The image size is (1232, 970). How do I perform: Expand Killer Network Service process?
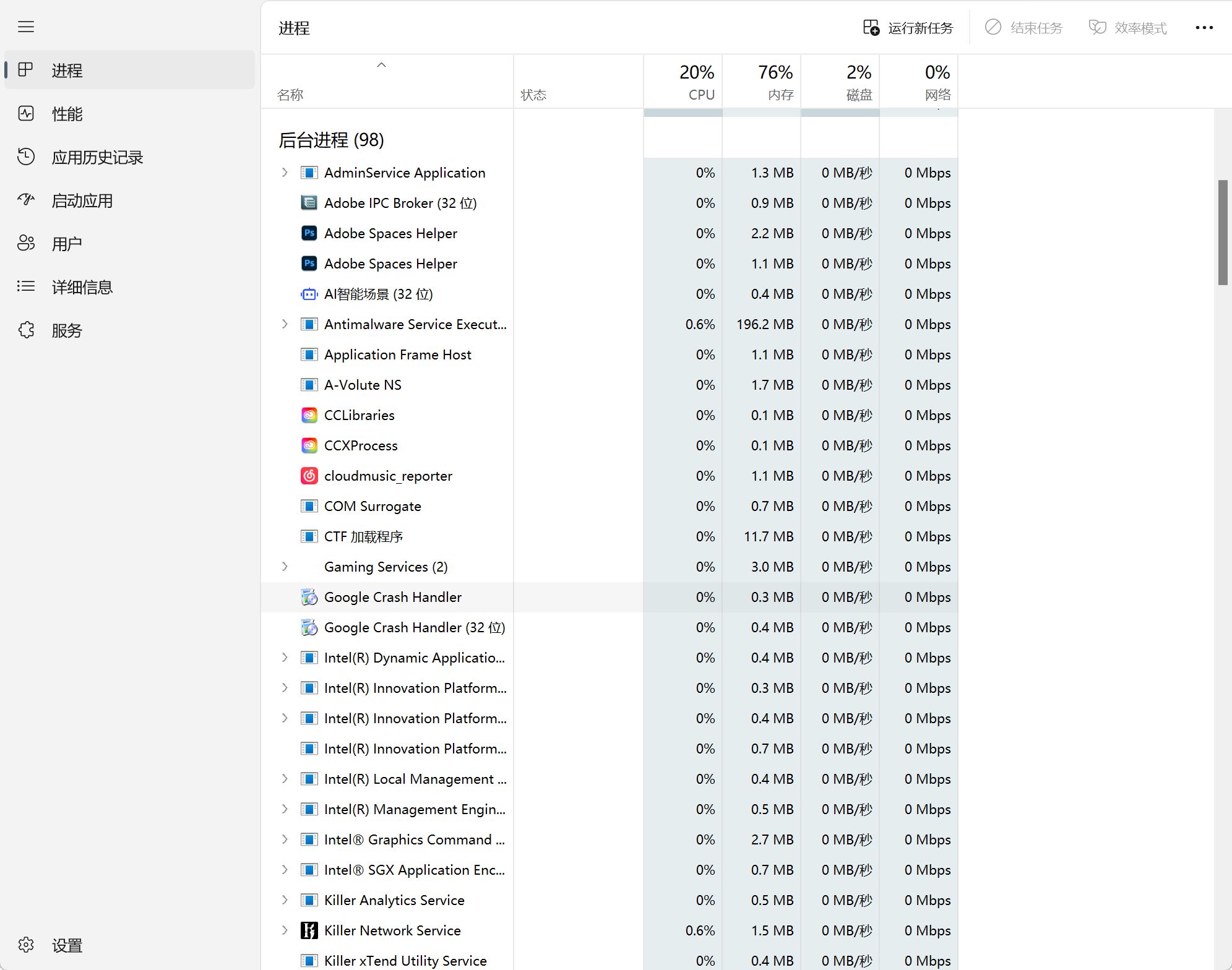click(285, 930)
